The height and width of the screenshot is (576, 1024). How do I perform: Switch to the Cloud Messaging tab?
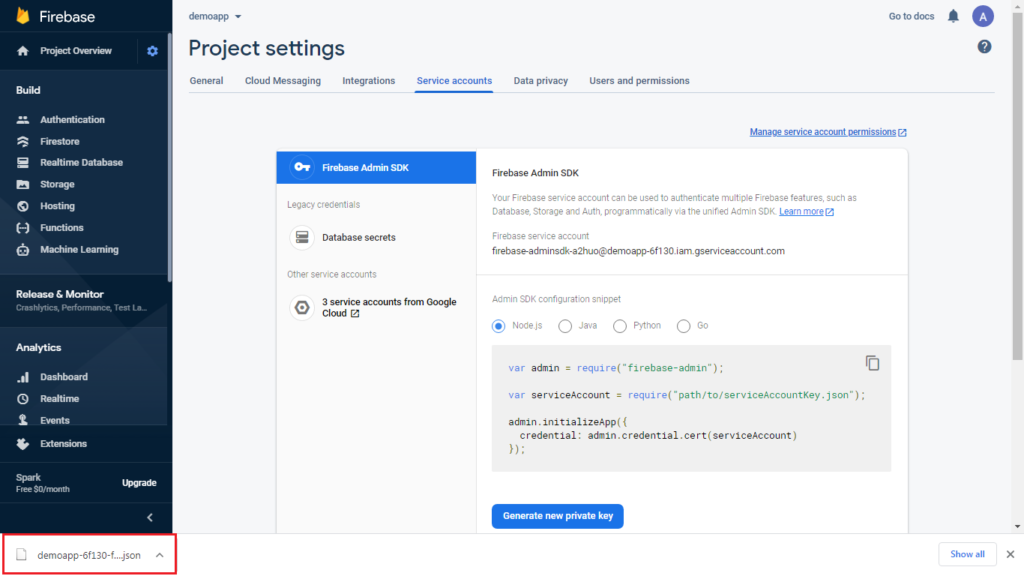click(283, 81)
